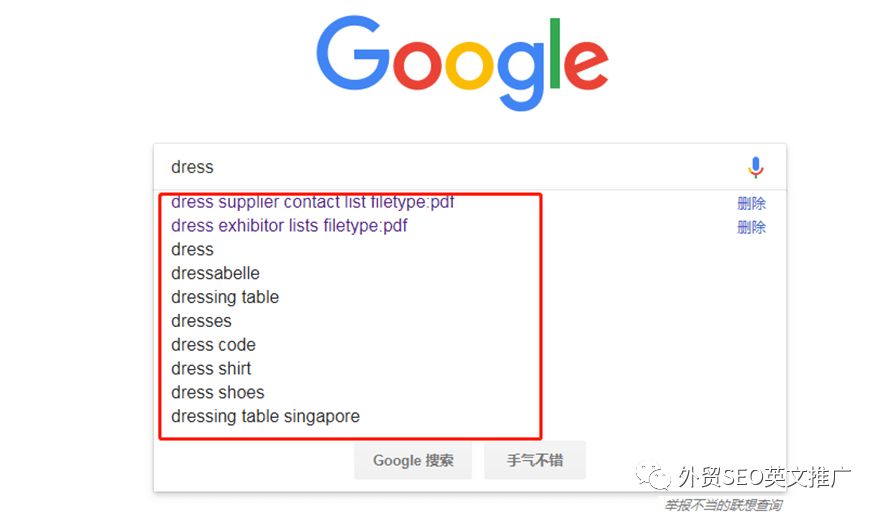Click the 手气不错 button
The image size is (880, 516).
click(x=535, y=460)
